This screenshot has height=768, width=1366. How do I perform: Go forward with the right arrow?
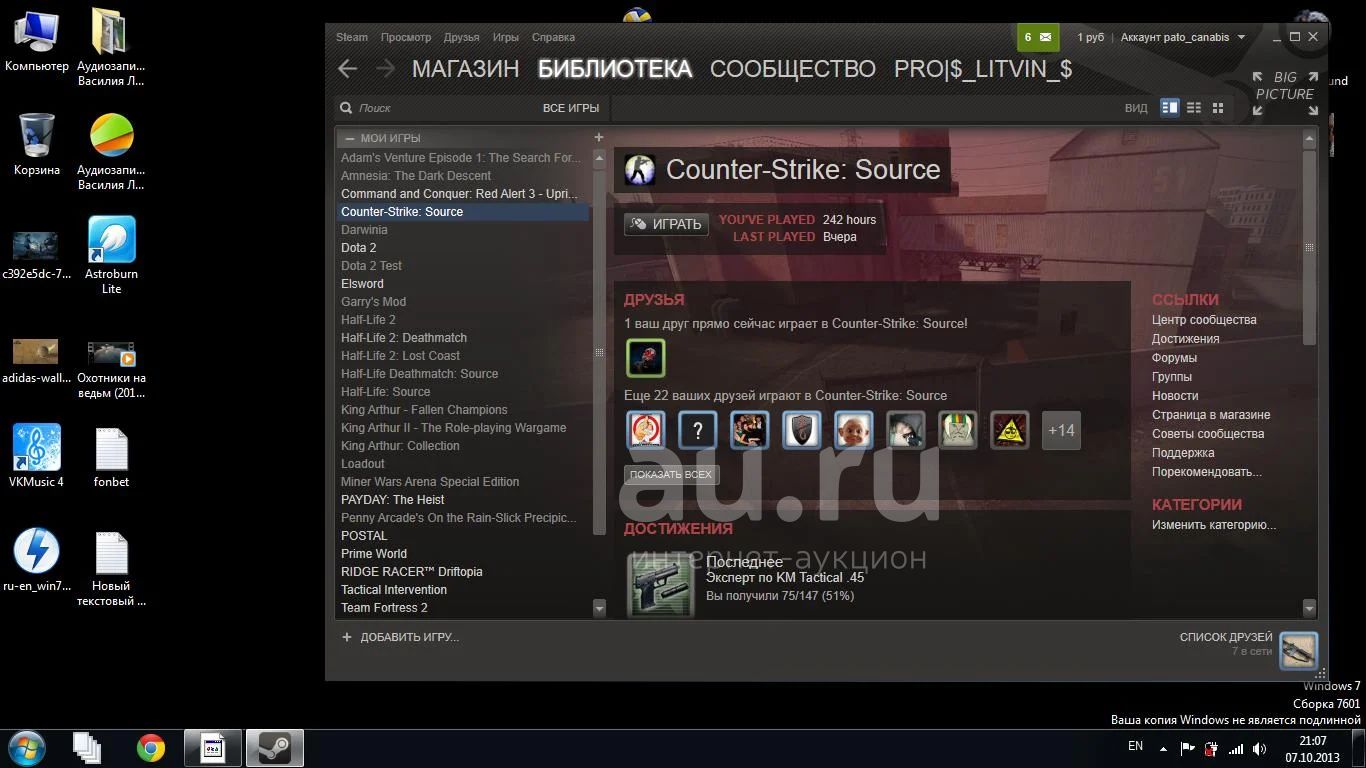385,68
